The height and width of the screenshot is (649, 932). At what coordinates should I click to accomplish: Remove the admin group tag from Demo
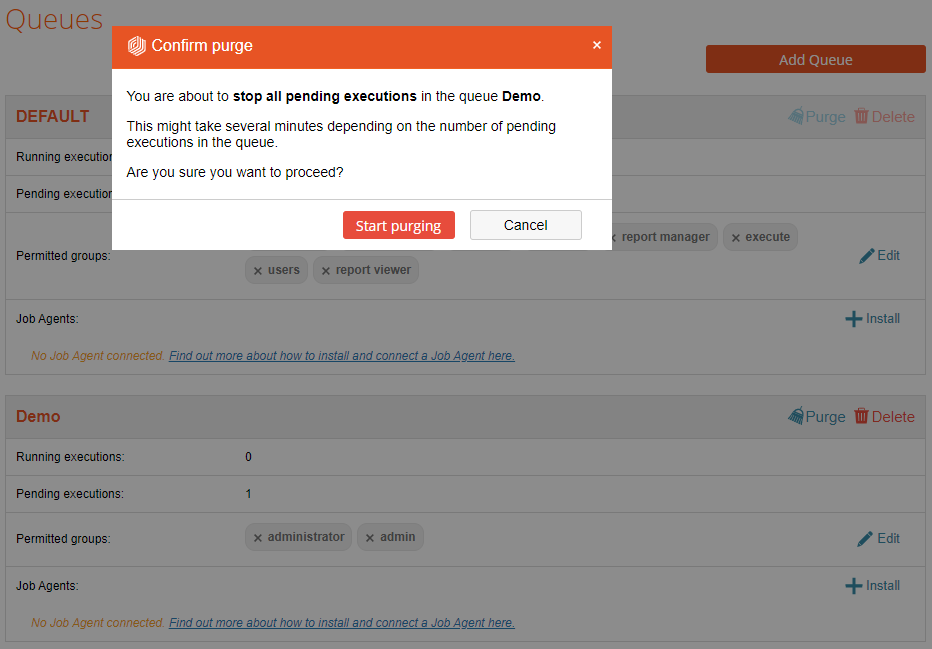pos(370,538)
